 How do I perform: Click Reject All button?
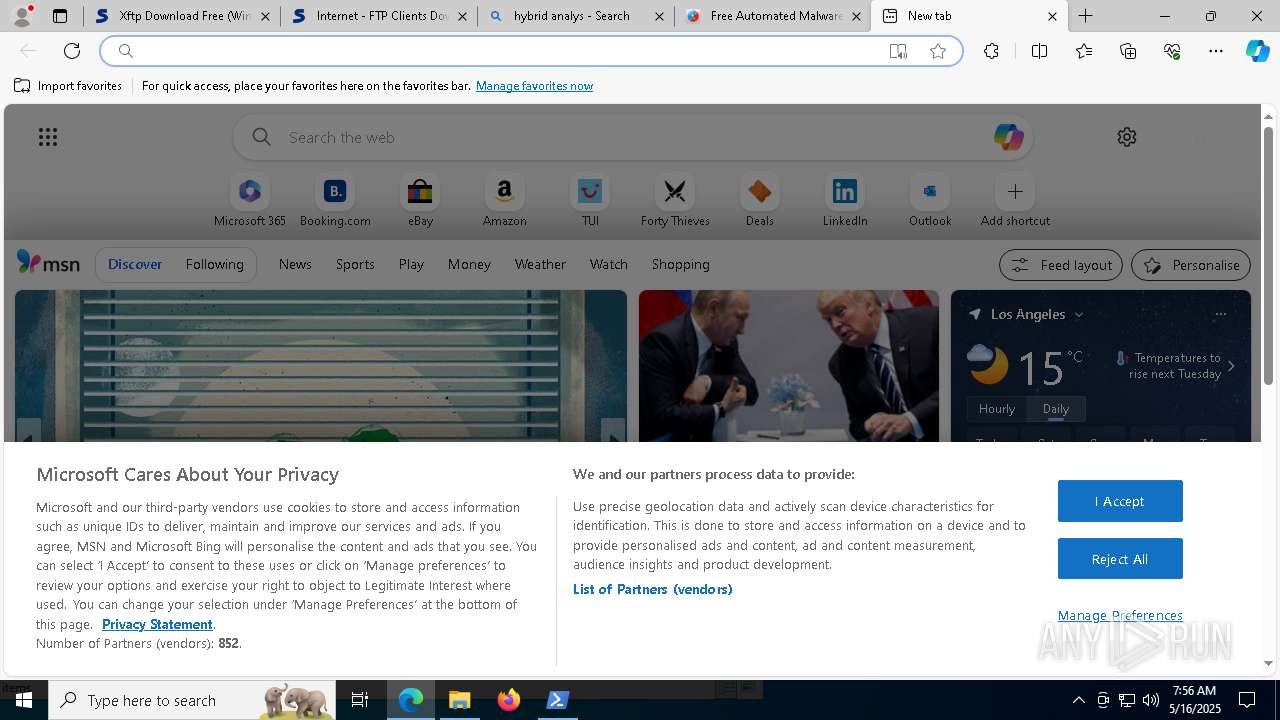click(1120, 559)
